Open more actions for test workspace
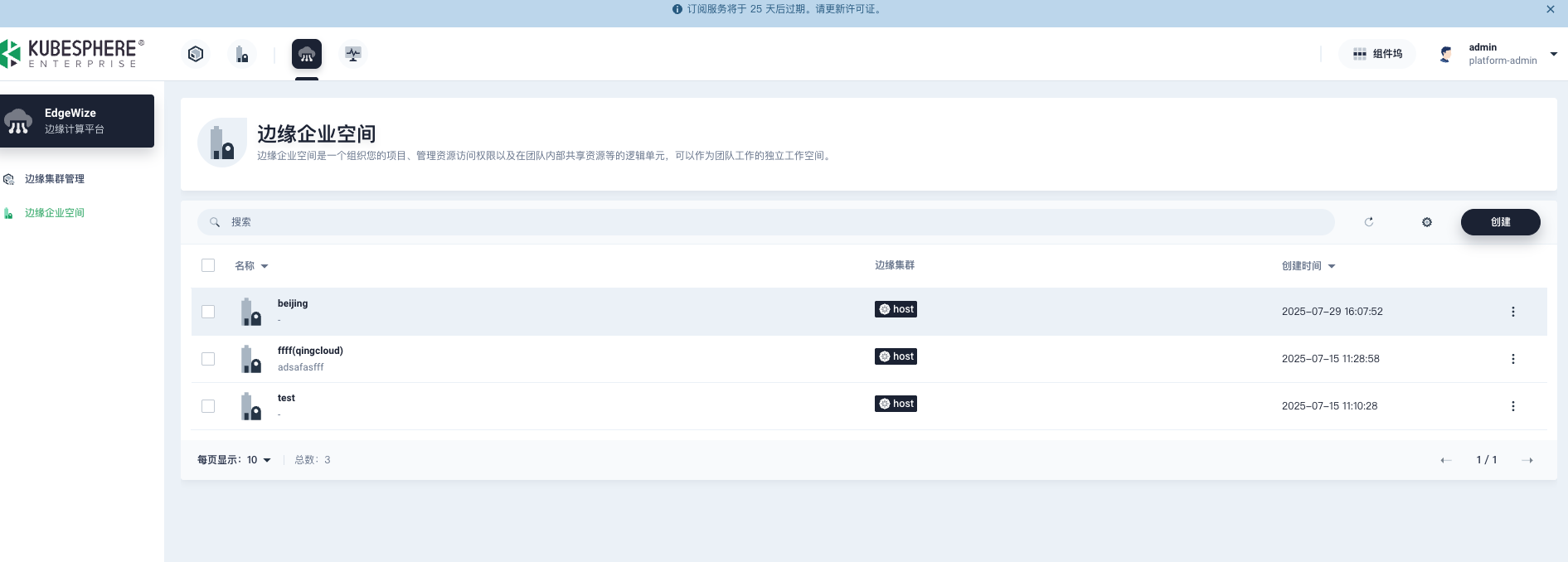The height and width of the screenshot is (562, 1568). pyautogui.click(x=1512, y=406)
